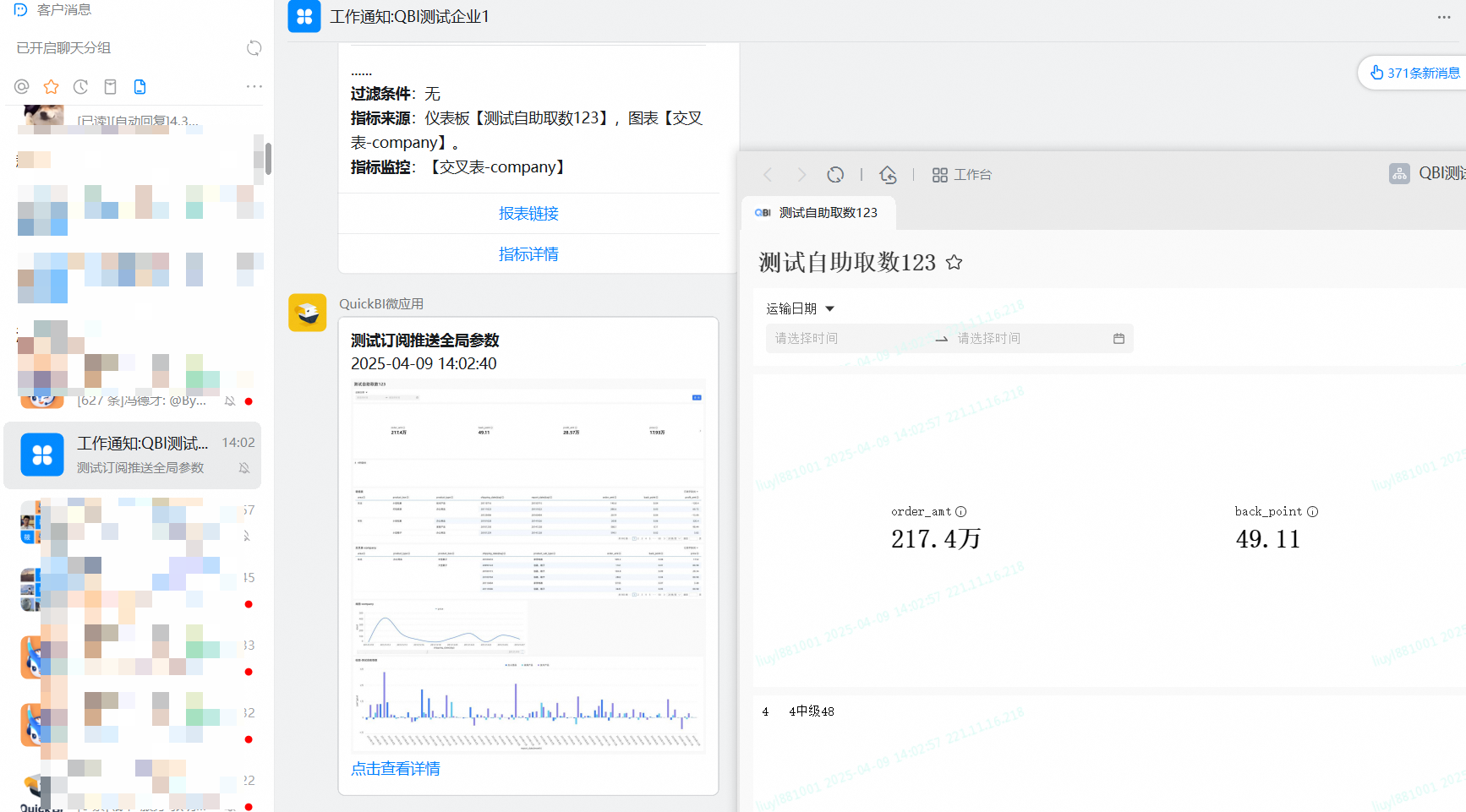Jump to 371条新消息 button
Viewport: 1466px width, 812px height.
[1414, 73]
